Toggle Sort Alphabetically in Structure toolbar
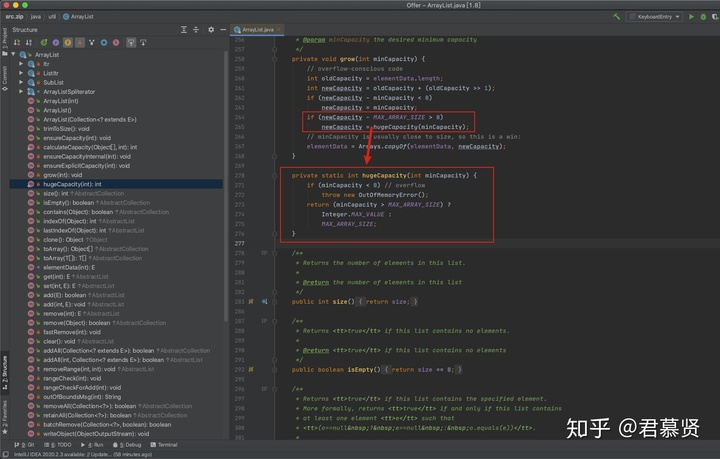This screenshot has width=720, height=459. 29,43
